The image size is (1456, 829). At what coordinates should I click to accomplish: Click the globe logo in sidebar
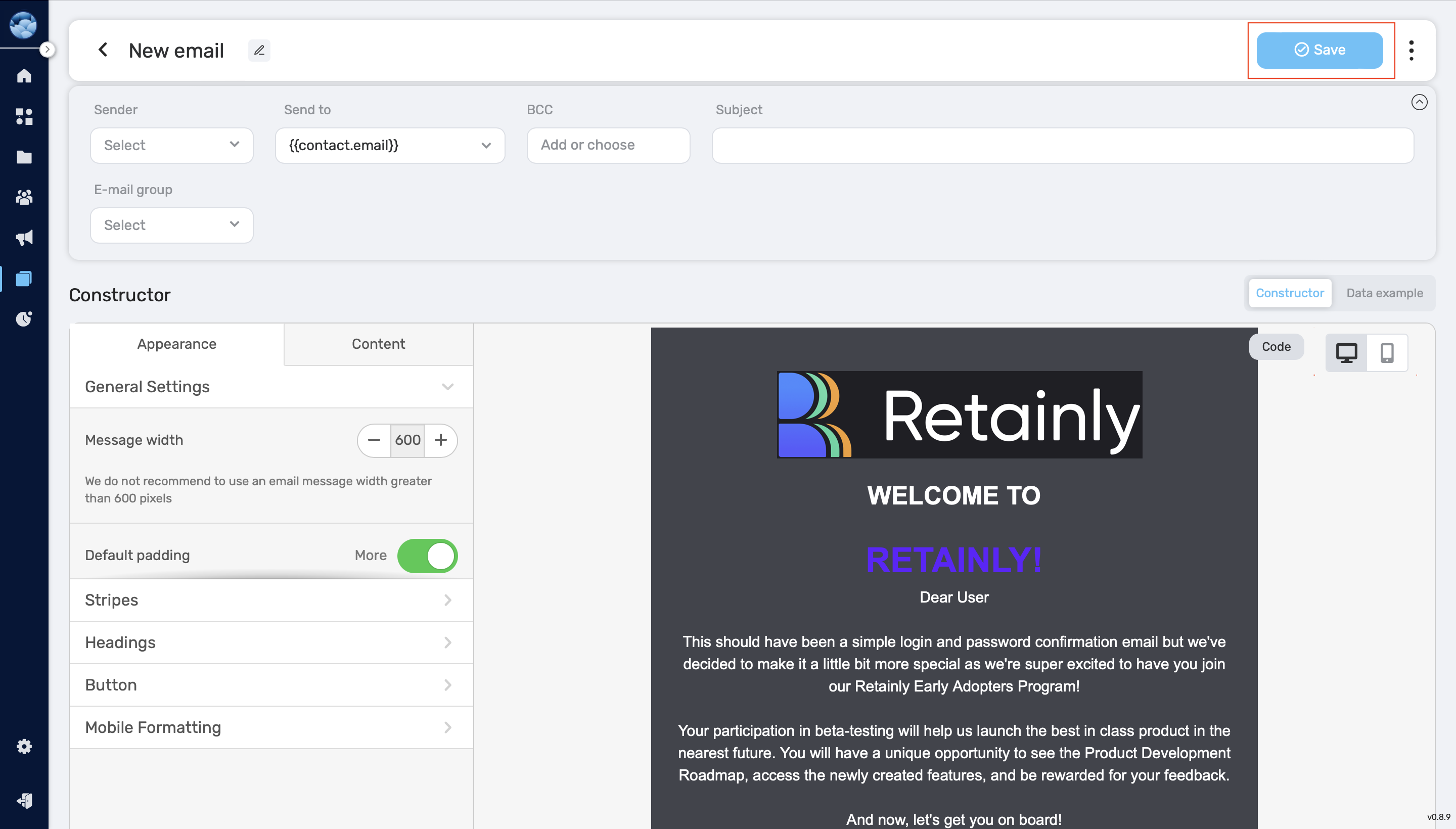click(x=23, y=25)
